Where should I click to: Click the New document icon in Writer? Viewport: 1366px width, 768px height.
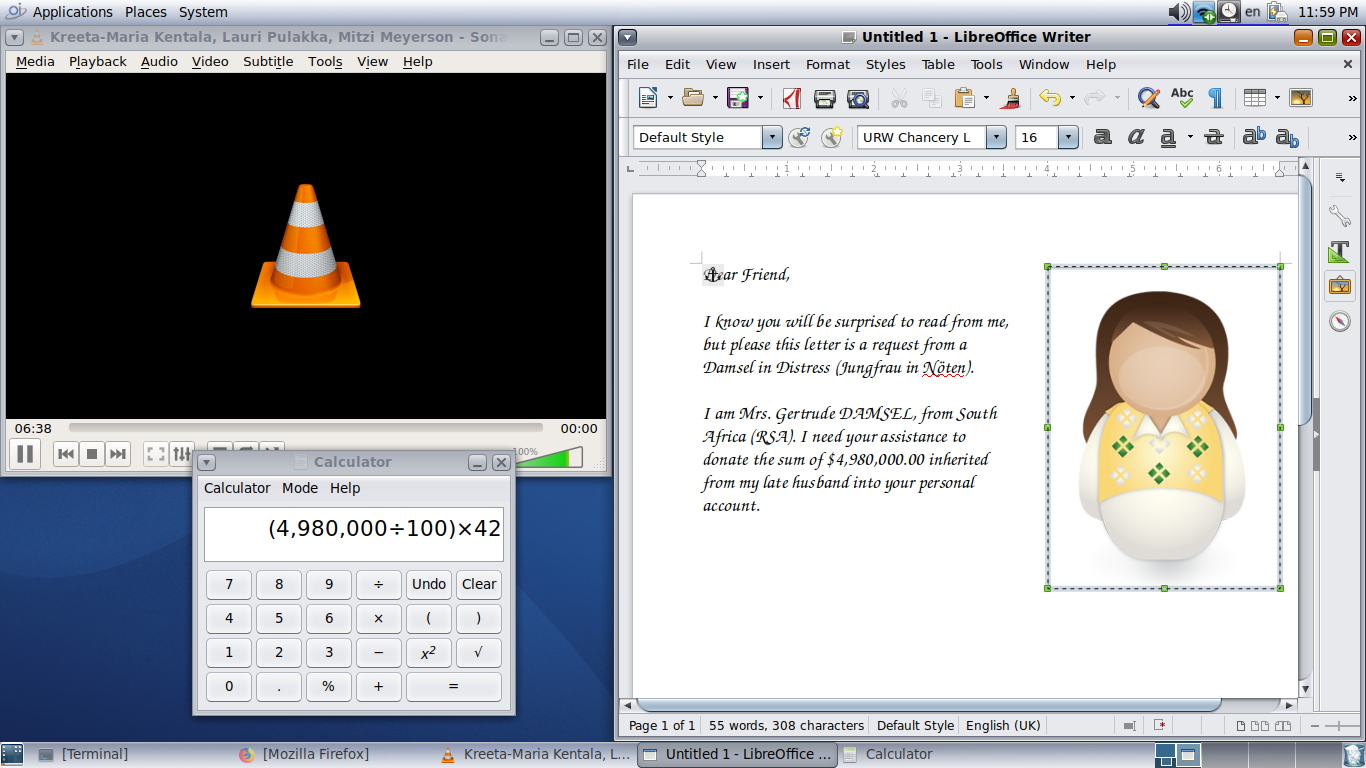coord(648,98)
